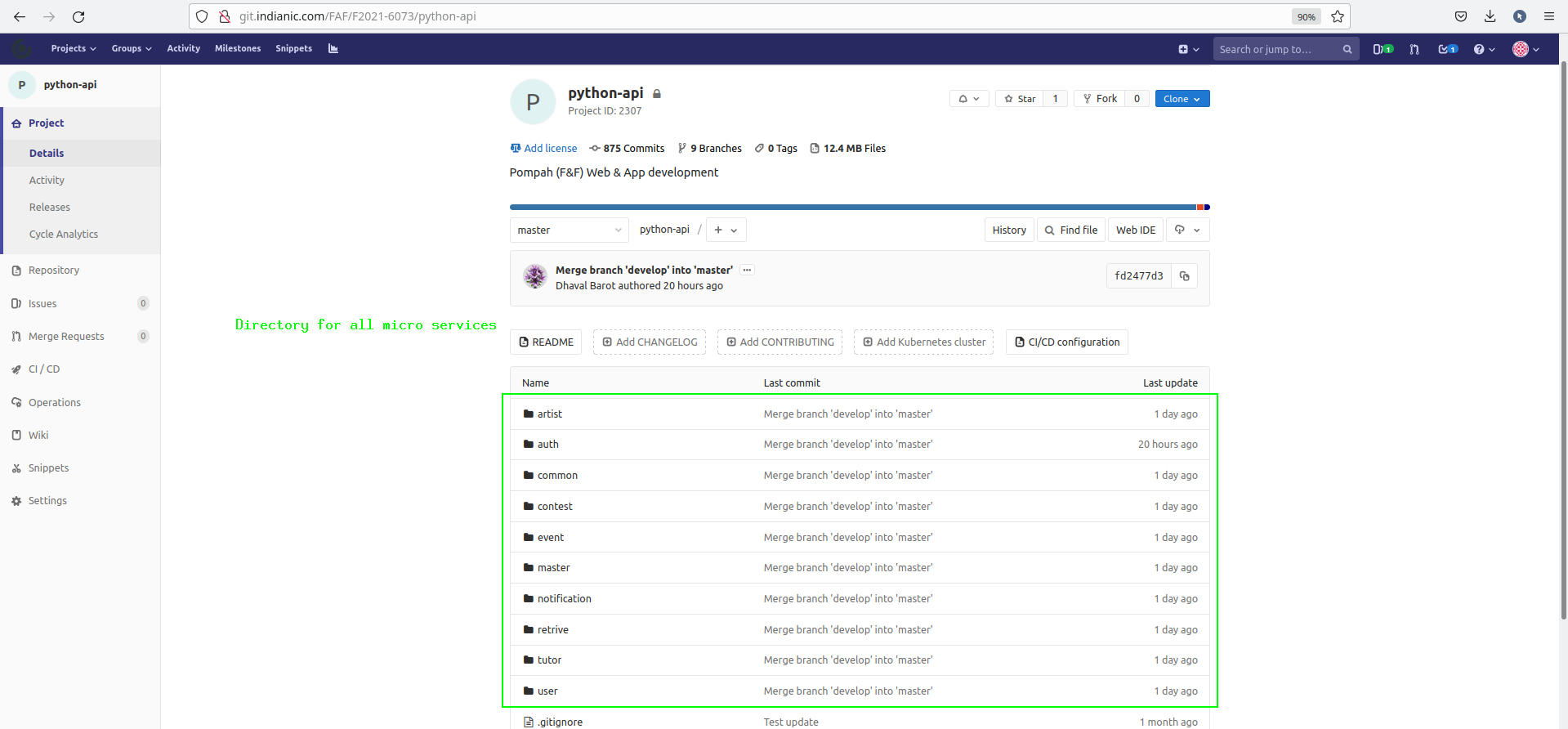Click the History button
Image resolution: width=1568 pixels, height=729 pixels.
(x=1009, y=230)
